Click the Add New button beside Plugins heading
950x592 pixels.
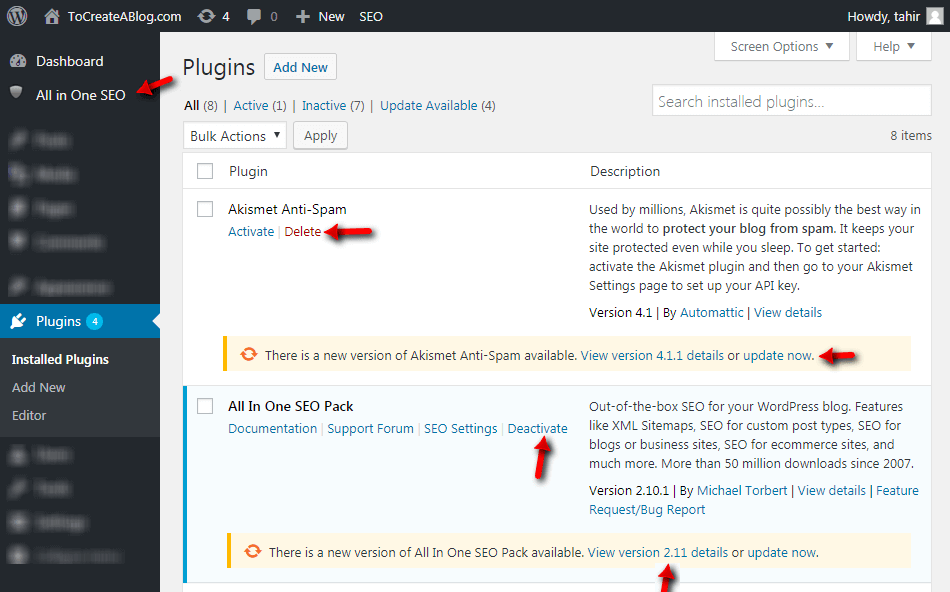click(301, 67)
